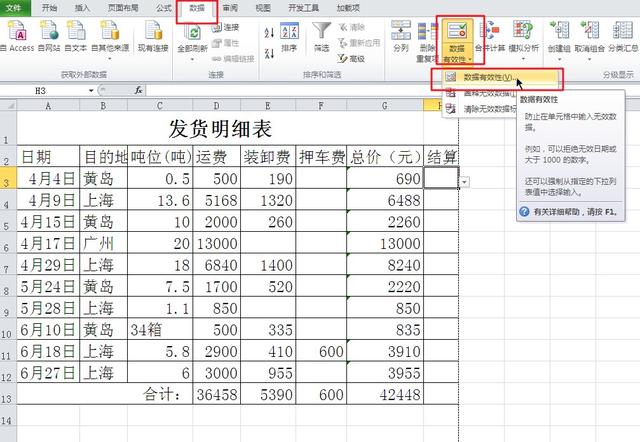Switch to the Review (审阅) tab
This screenshot has height=442, width=640.
pyautogui.click(x=231, y=8)
